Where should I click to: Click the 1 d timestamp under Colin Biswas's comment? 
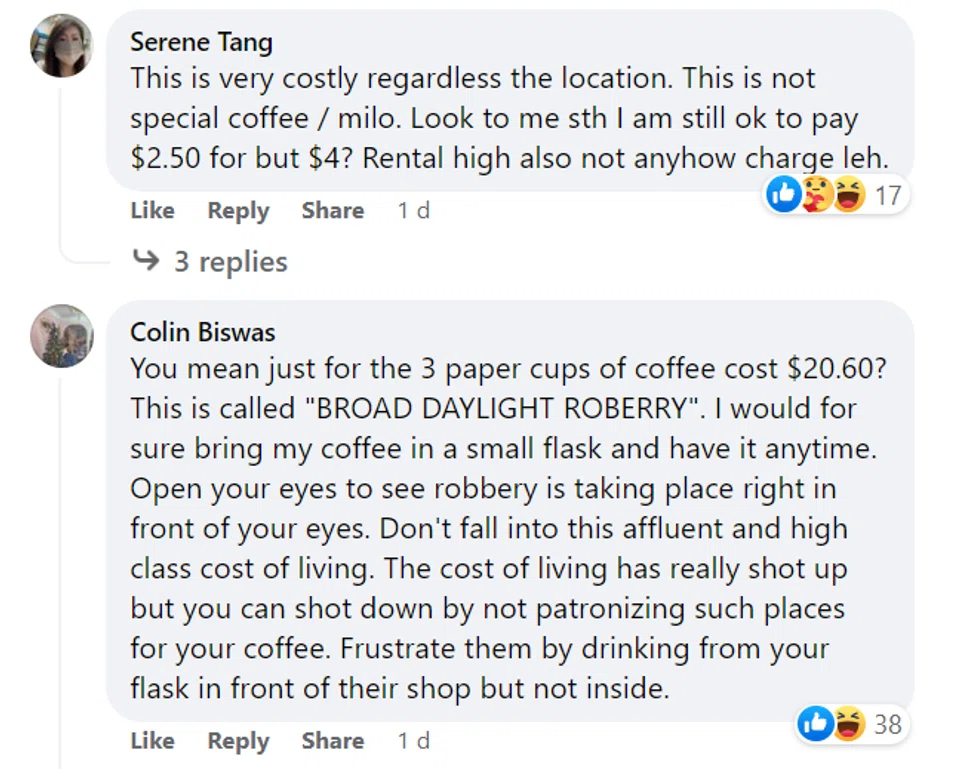413,741
